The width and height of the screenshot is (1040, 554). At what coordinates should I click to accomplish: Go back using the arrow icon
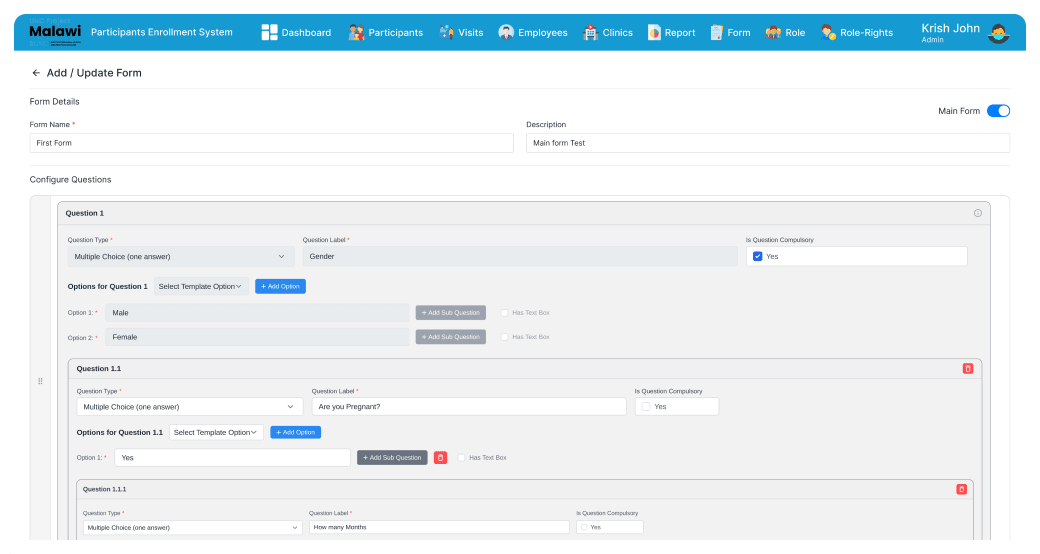point(36,73)
